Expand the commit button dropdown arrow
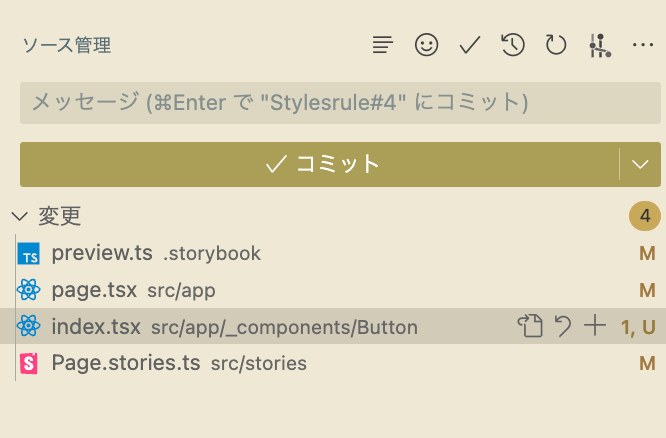Image resolution: width=666 pixels, height=438 pixels. (x=640, y=164)
